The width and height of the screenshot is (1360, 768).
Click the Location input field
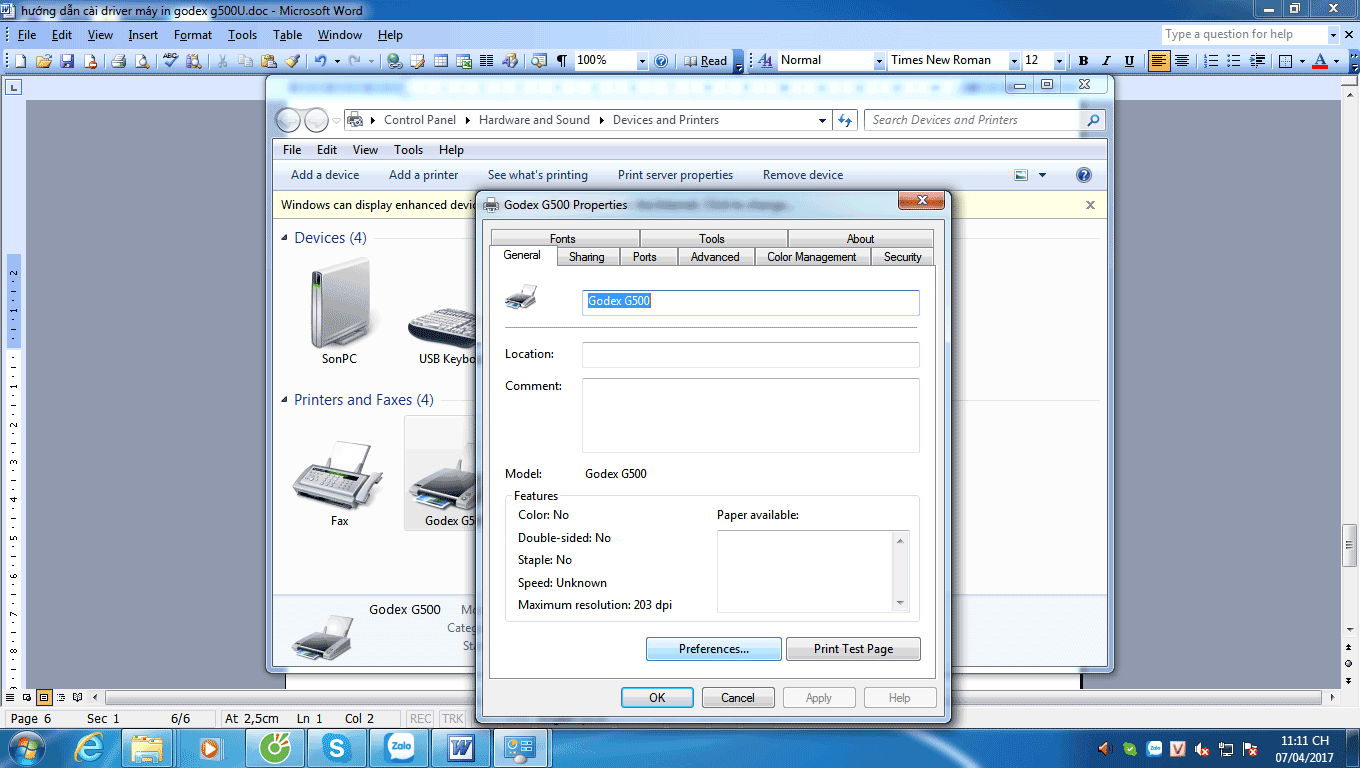pyautogui.click(x=750, y=354)
